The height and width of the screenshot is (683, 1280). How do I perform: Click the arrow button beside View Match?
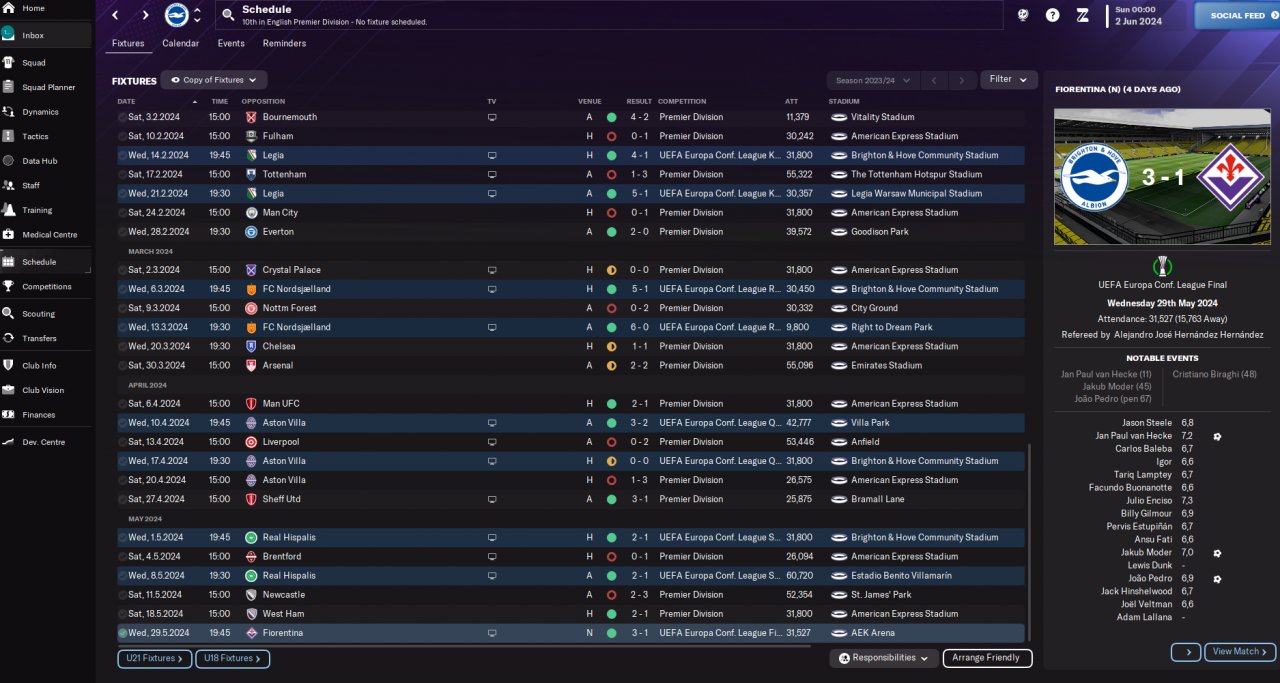[1185, 652]
